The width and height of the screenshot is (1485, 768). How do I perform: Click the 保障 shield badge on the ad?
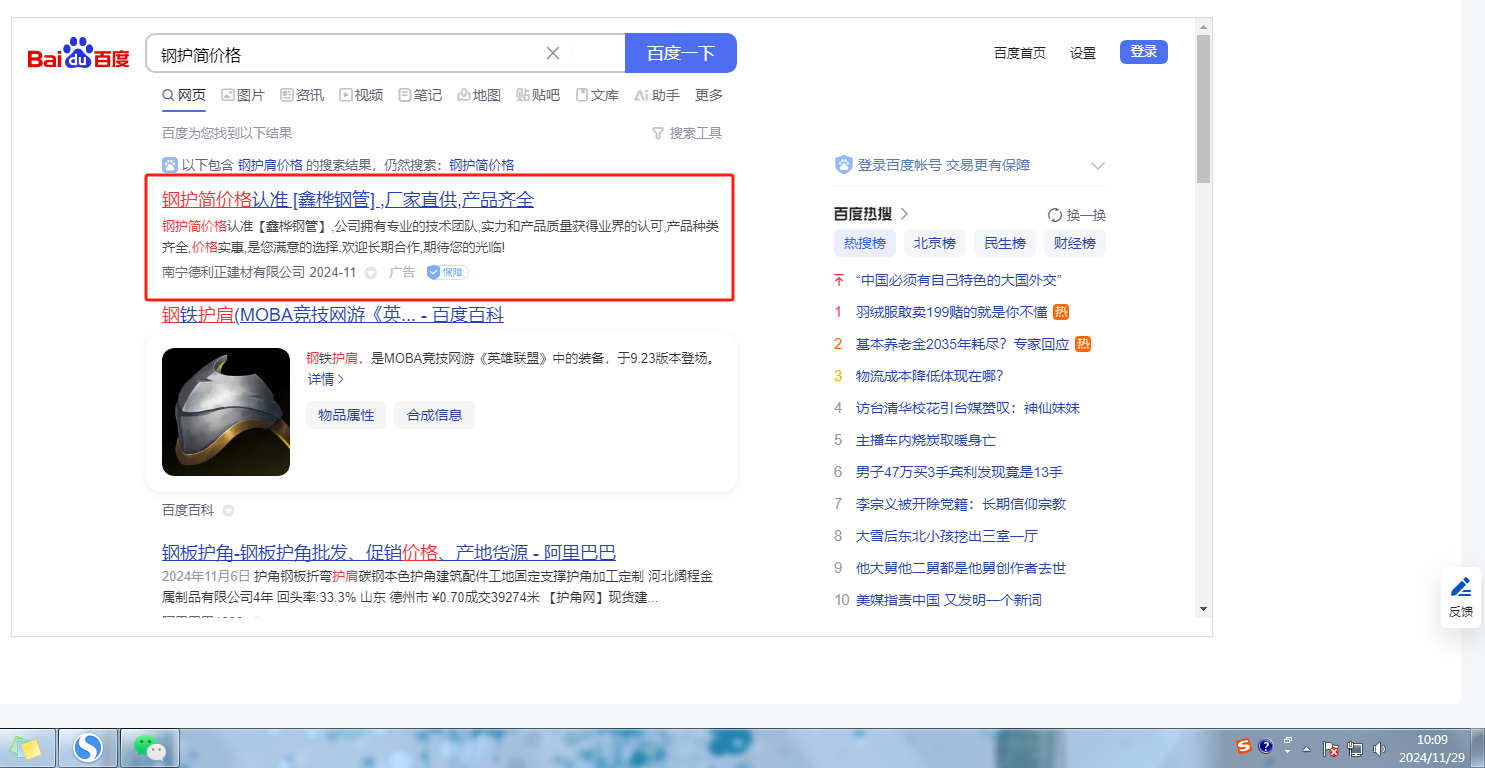tap(447, 272)
